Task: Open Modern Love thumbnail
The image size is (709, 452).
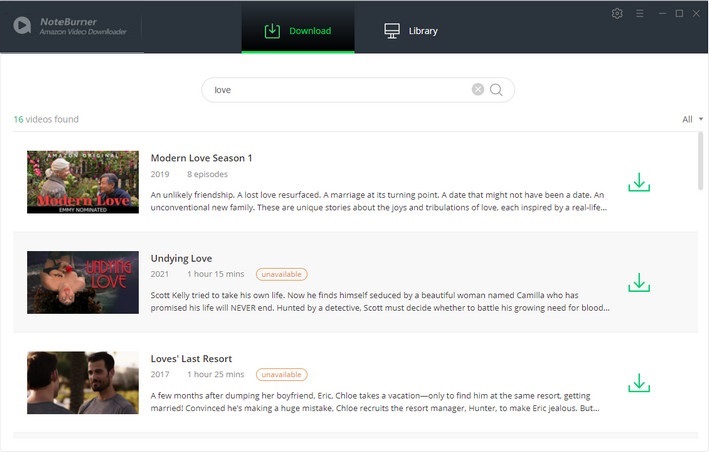Action: (x=83, y=182)
